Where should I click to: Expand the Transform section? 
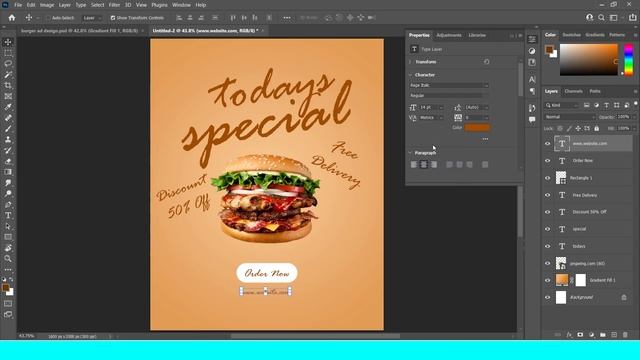(x=410, y=62)
